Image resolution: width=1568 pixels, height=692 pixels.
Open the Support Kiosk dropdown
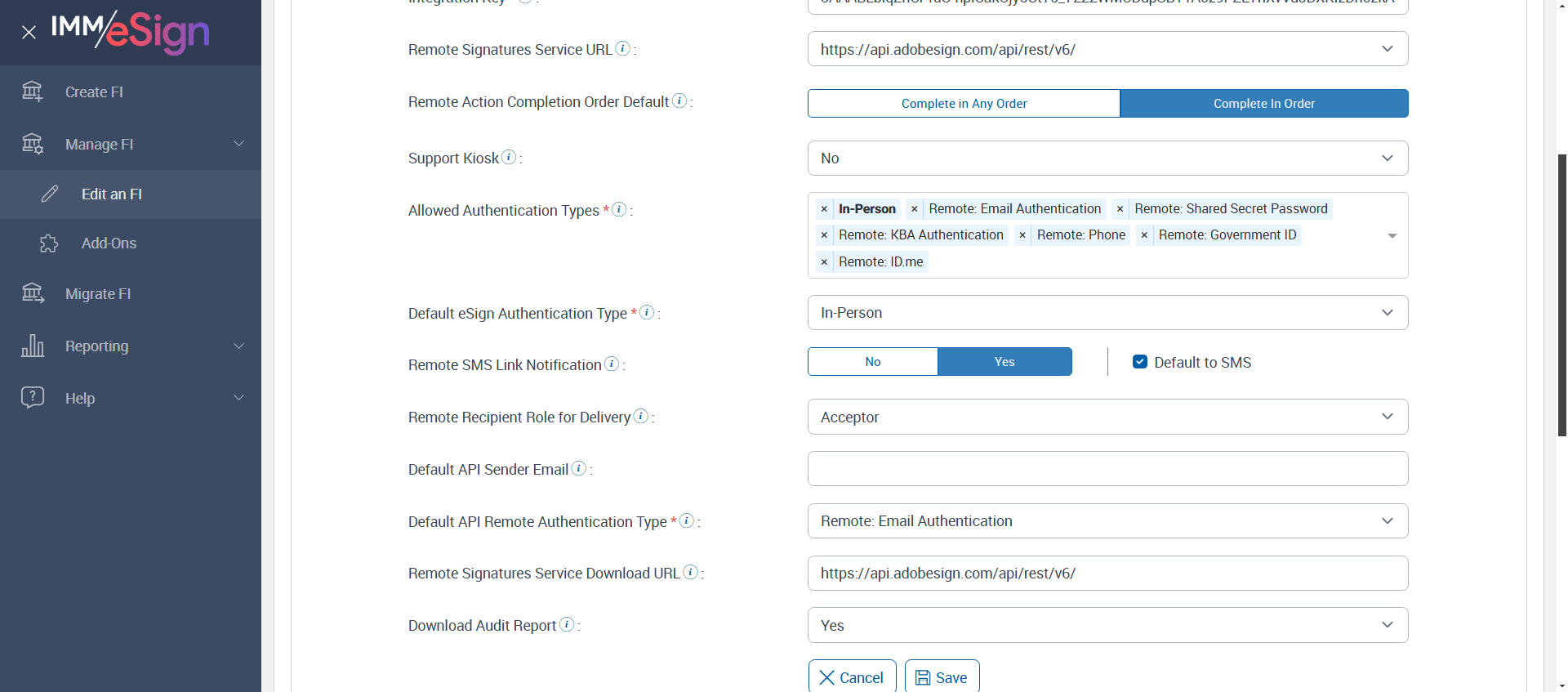1107,158
